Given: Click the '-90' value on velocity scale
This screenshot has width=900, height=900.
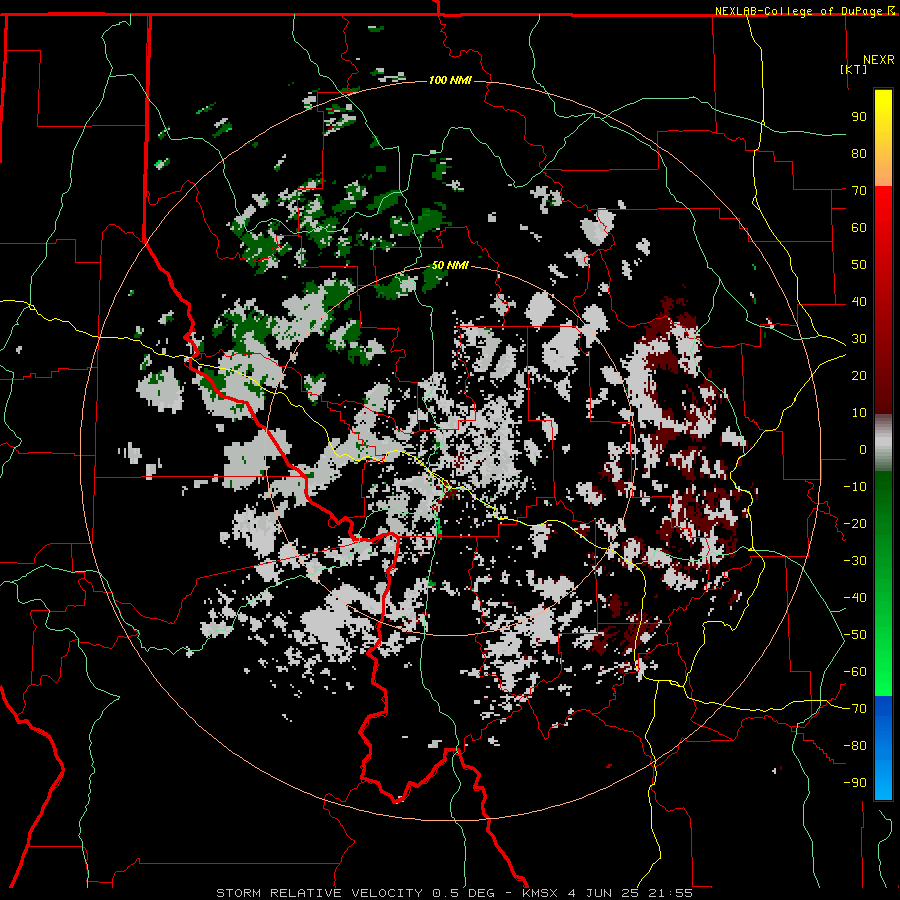Looking at the screenshot, I should tap(855, 783).
